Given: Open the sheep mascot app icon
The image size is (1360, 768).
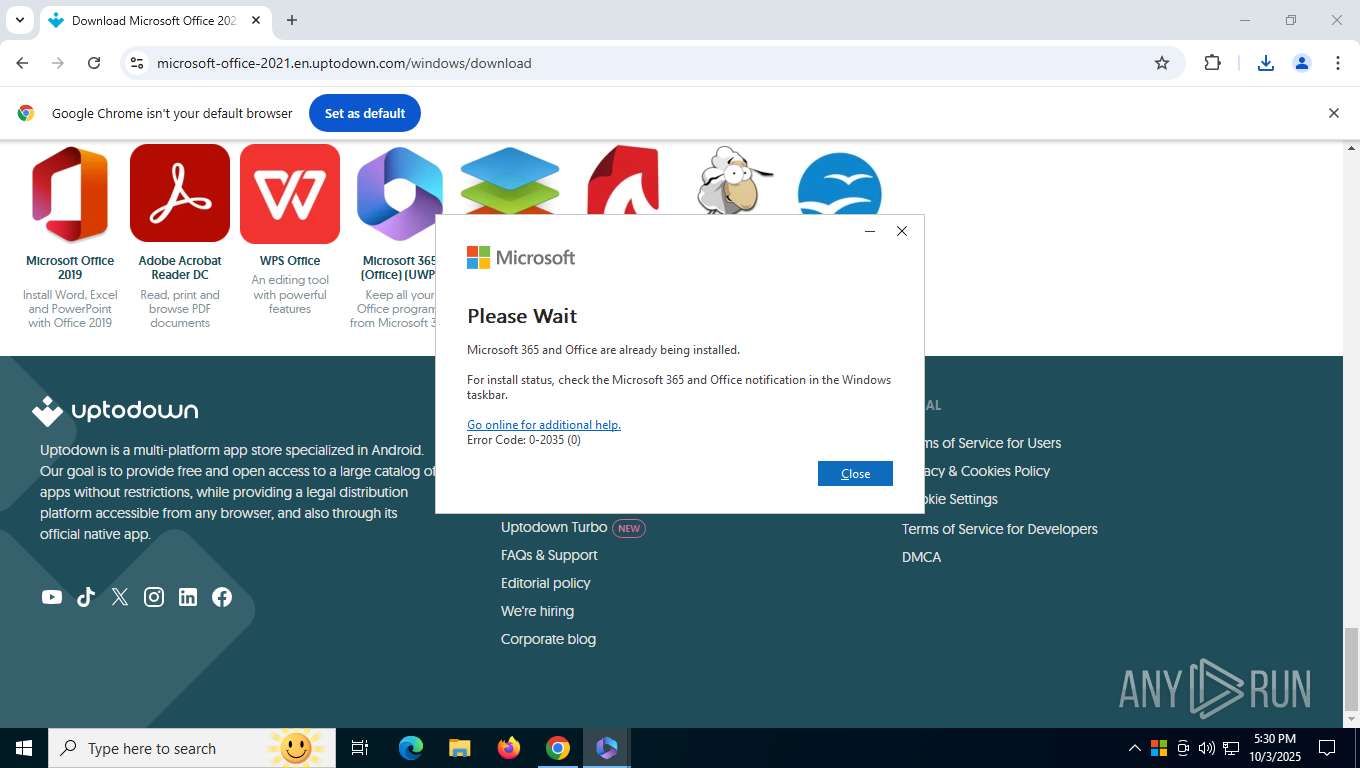Looking at the screenshot, I should [x=735, y=180].
